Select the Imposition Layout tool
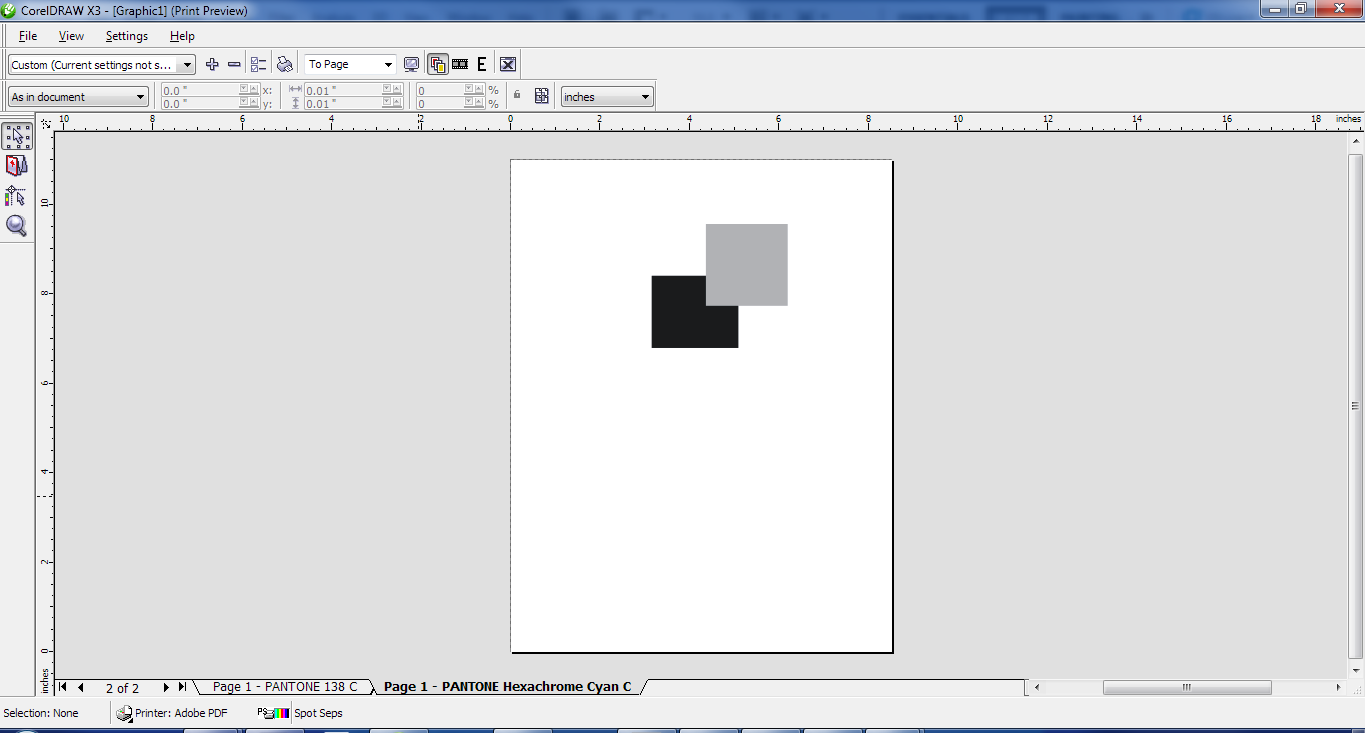The height and width of the screenshot is (733, 1365). pos(17,166)
